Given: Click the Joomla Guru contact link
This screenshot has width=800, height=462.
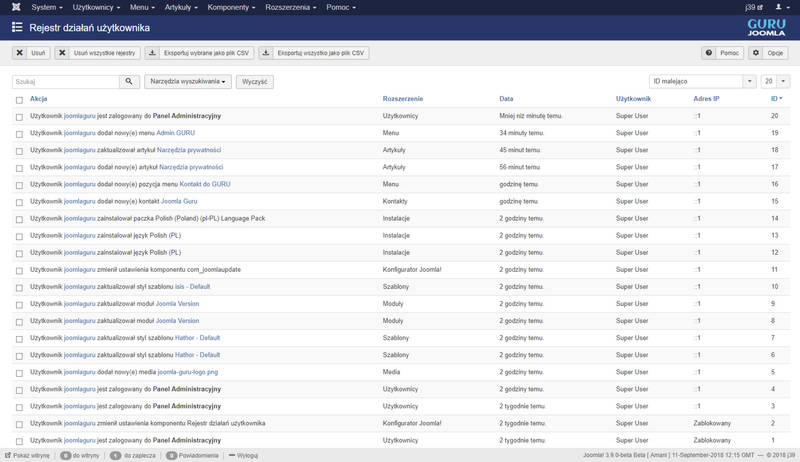Looking at the screenshot, I should tap(179, 201).
